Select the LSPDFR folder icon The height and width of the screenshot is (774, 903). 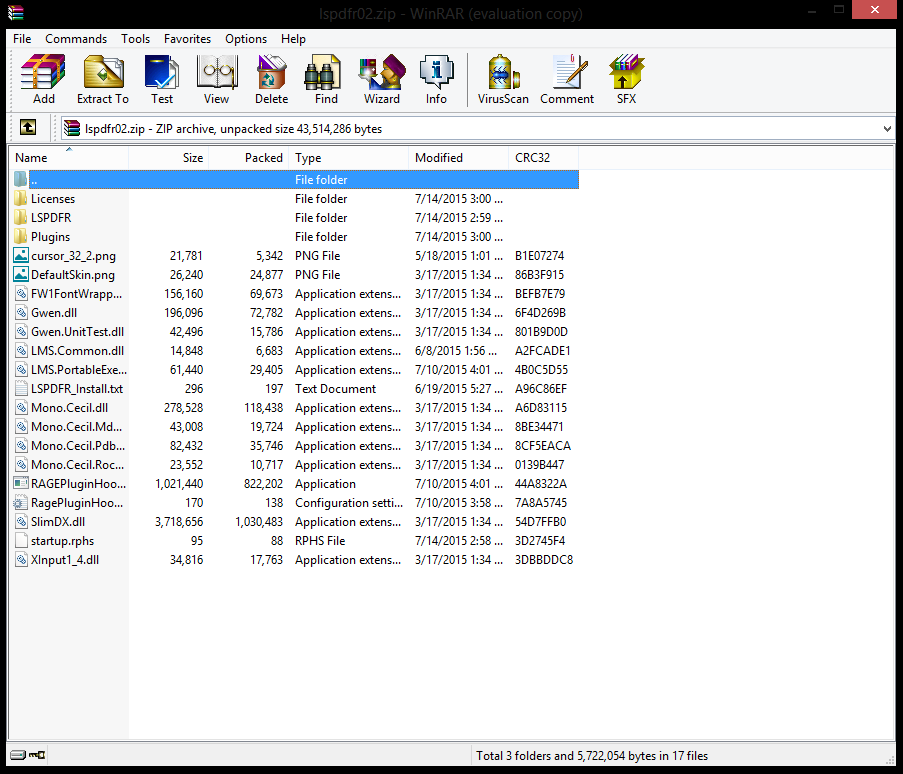tap(21, 218)
